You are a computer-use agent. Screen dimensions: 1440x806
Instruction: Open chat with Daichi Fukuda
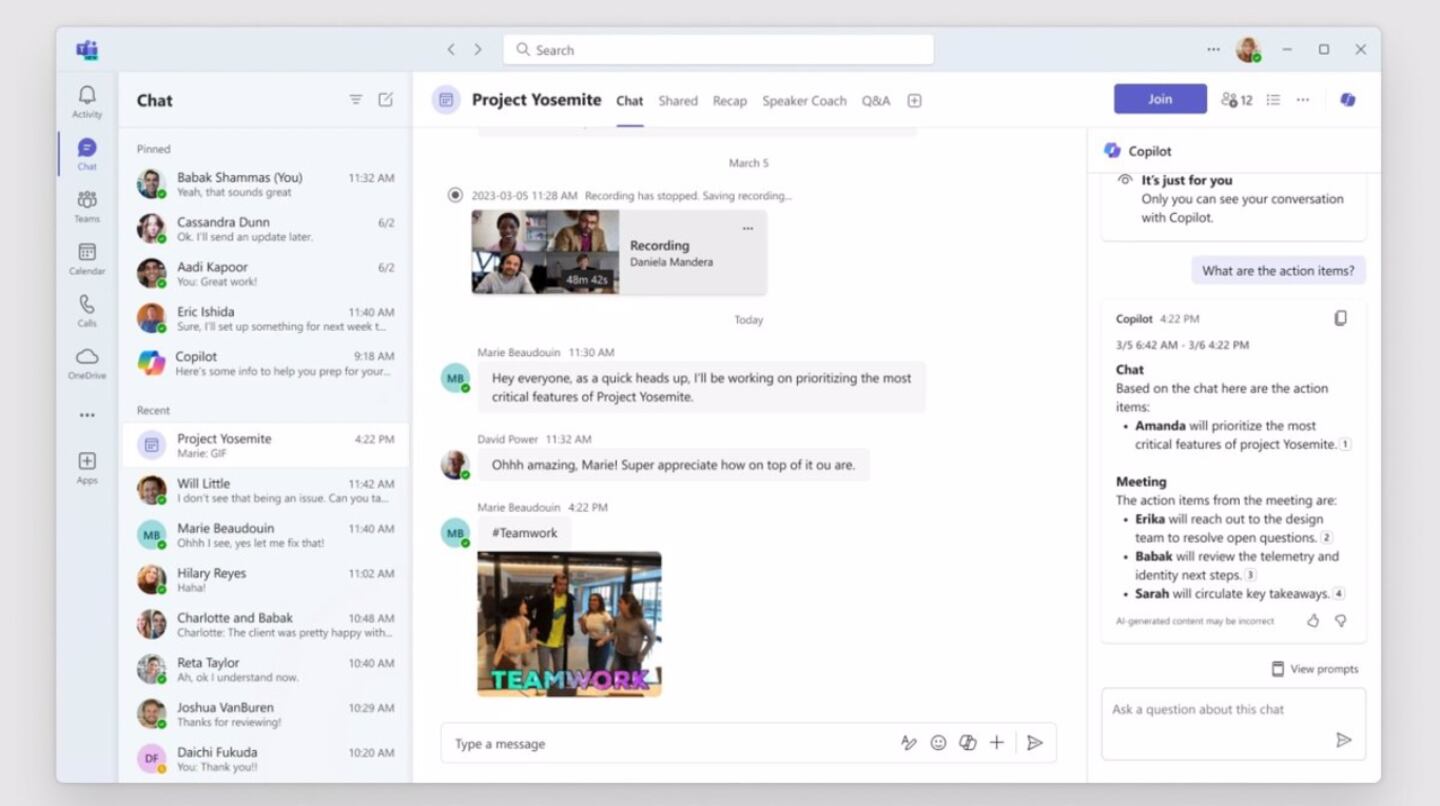coord(265,759)
